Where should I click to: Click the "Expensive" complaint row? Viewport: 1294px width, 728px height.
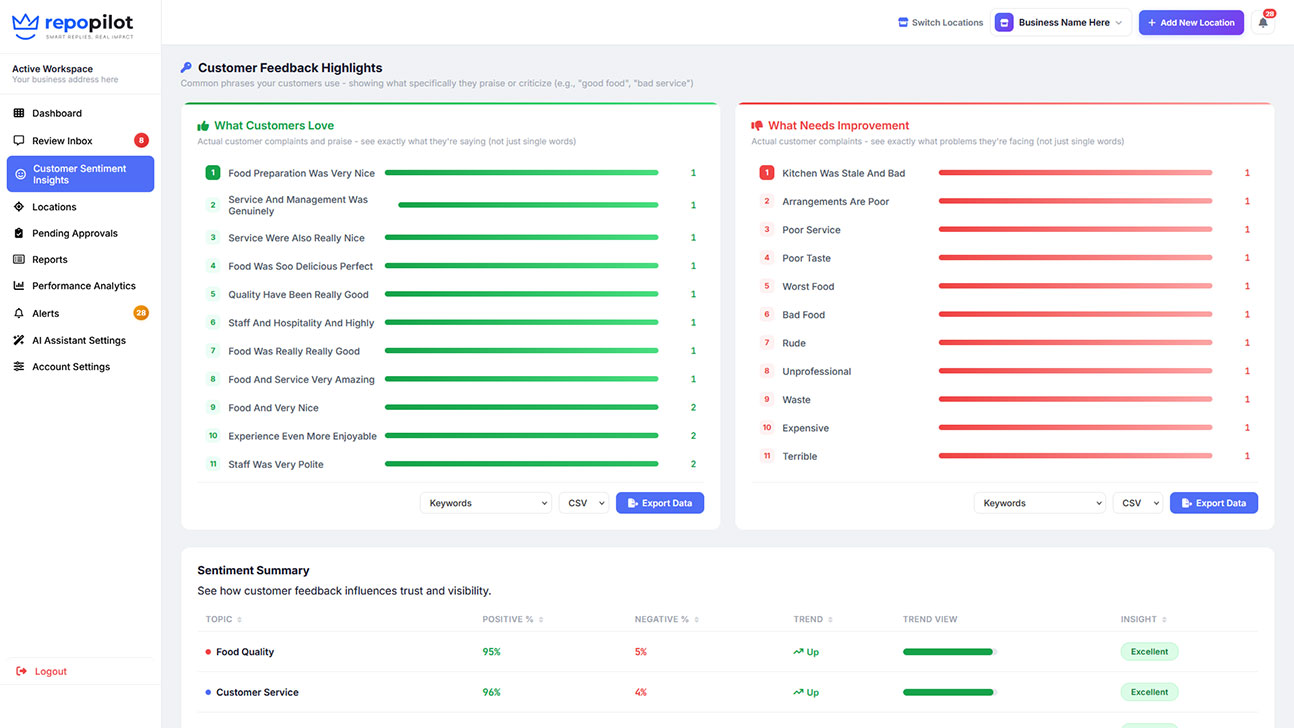1005,428
